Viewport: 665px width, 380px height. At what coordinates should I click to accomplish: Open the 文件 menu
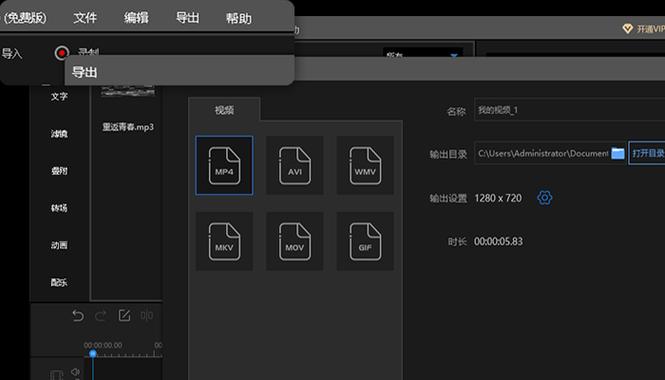pyautogui.click(x=85, y=18)
